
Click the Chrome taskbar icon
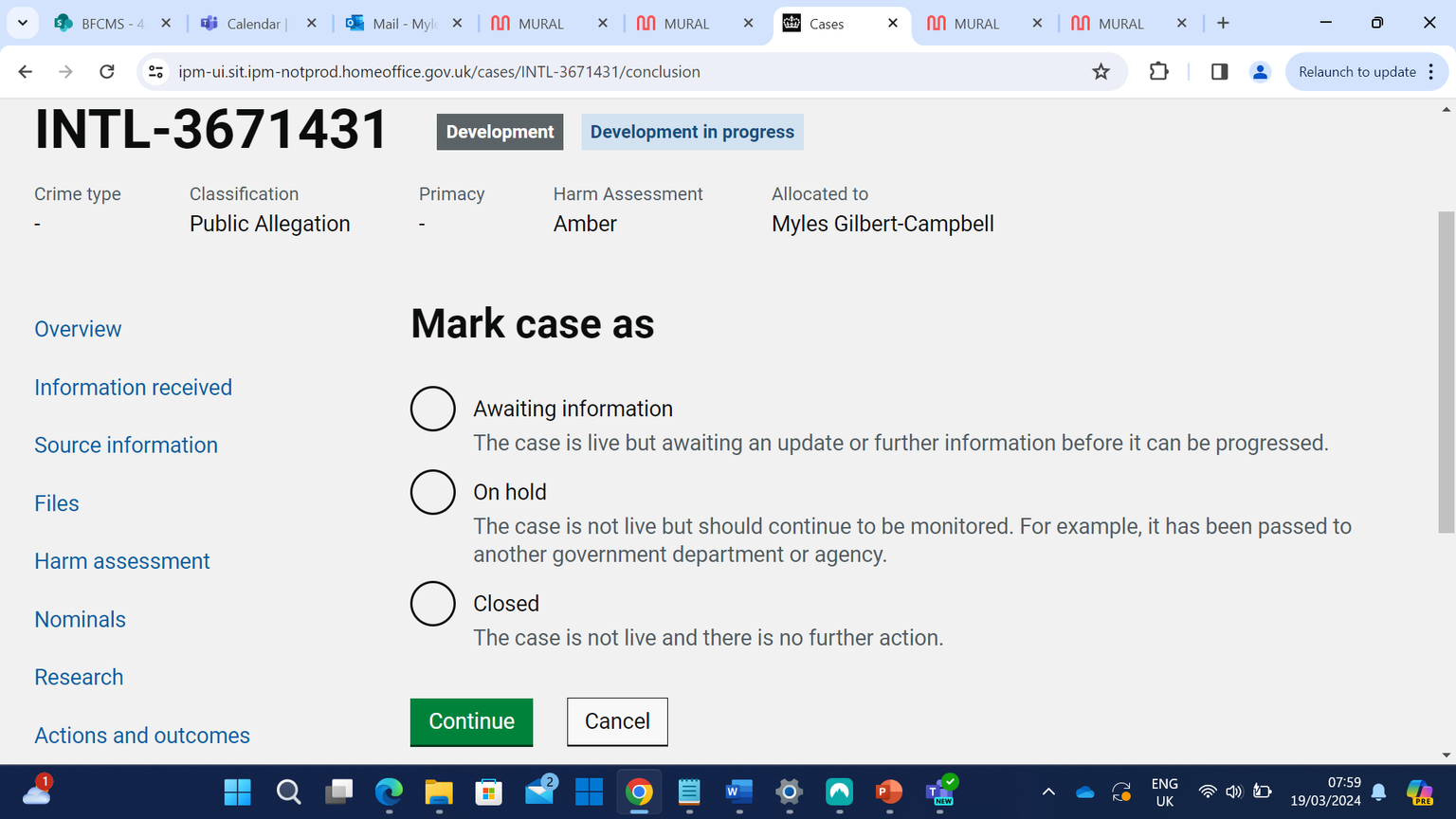pos(639,792)
